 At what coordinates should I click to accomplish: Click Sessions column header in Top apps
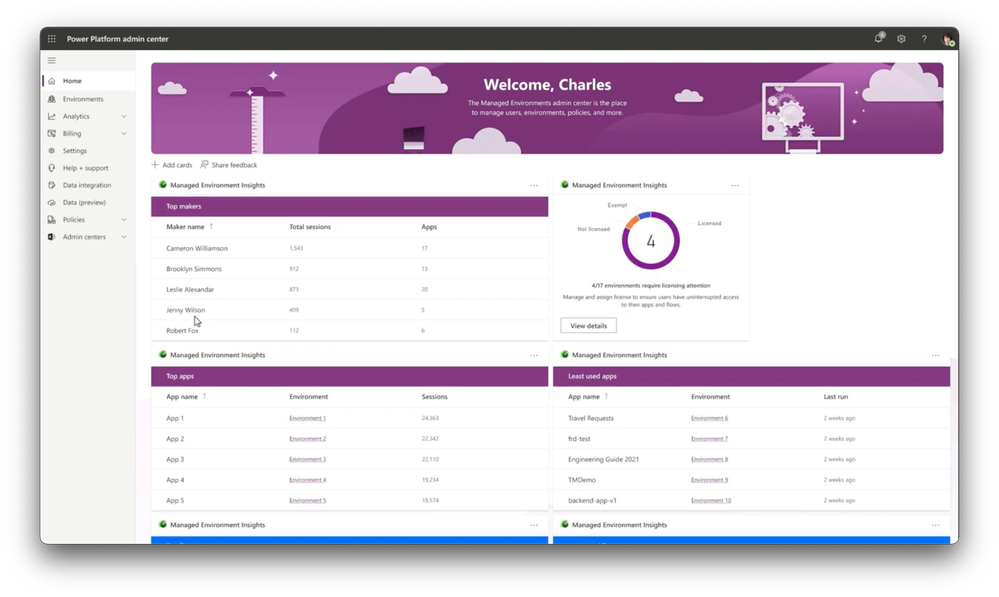tap(435, 397)
